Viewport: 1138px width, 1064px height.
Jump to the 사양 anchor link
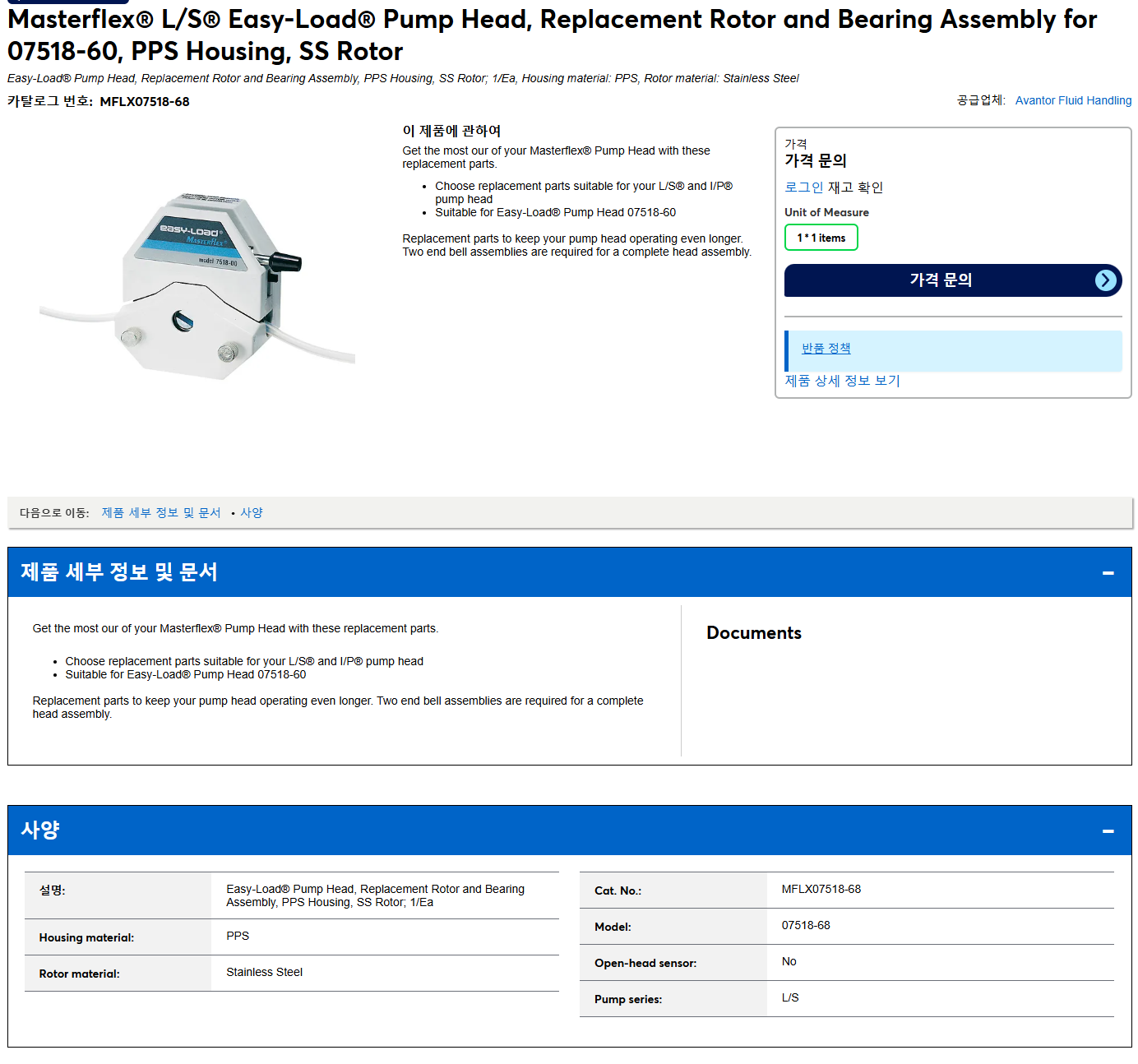pos(252,512)
